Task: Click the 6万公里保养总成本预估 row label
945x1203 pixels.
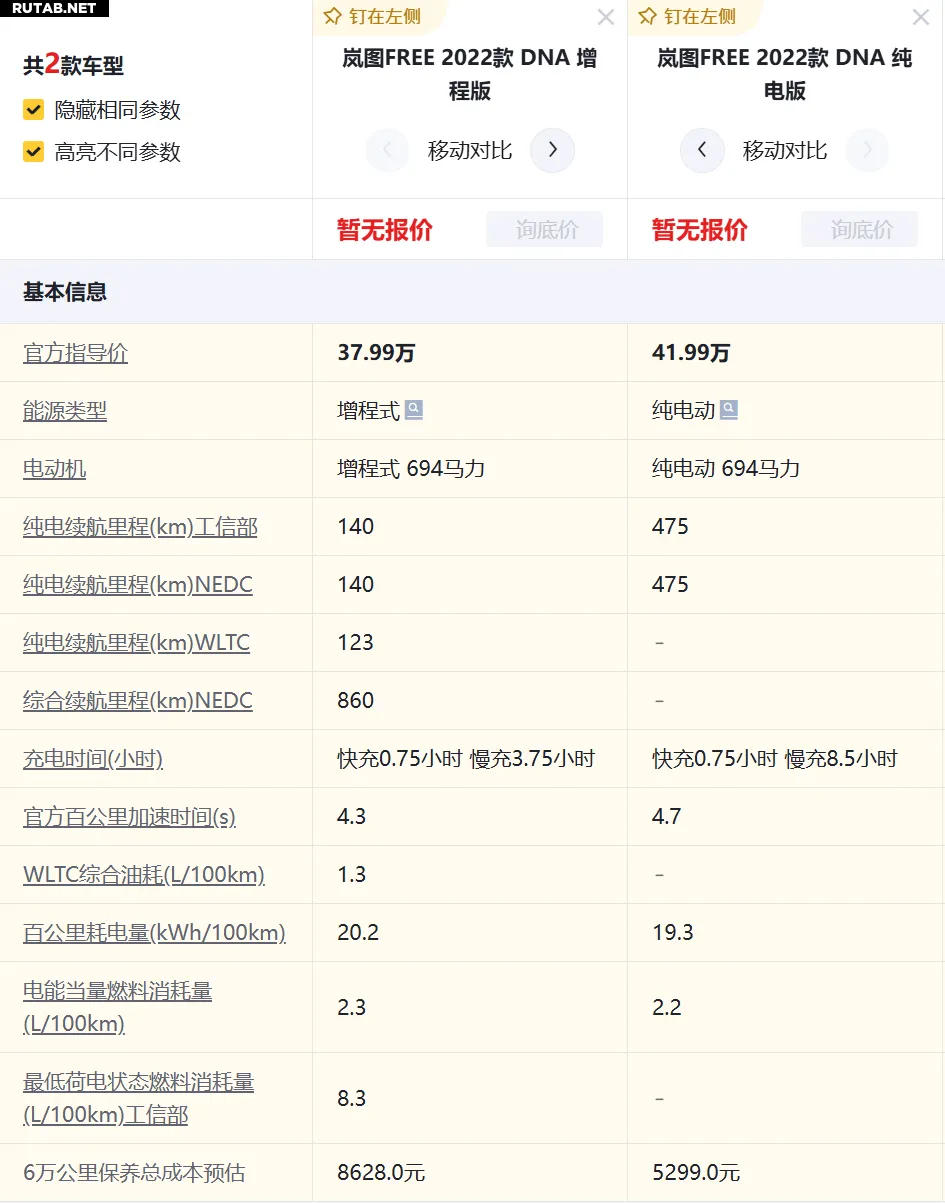Action: point(134,1172)
